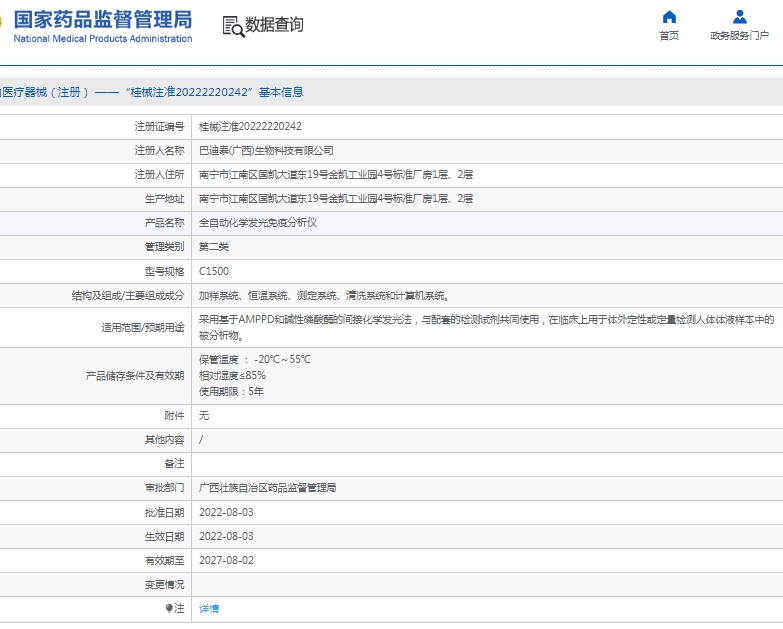Click the 数据查询 search document icon

pyautogui.click(x=233, y=26)
